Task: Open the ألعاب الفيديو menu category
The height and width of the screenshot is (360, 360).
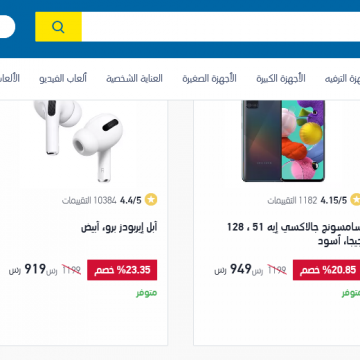Action: pyautogui.click(x=63, y=79)
